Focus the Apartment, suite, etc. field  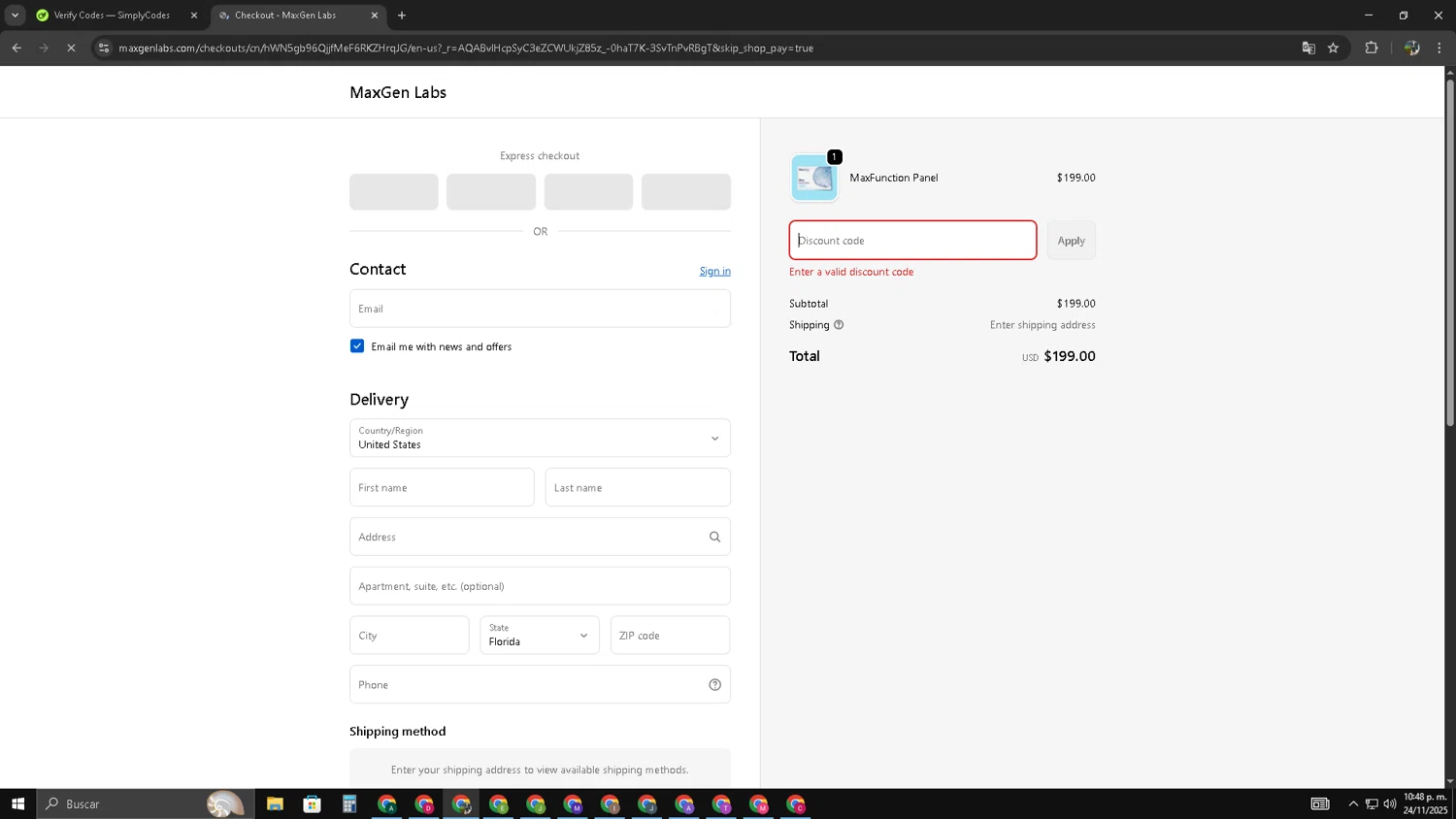pyautogui.click(x=540, y=586)
